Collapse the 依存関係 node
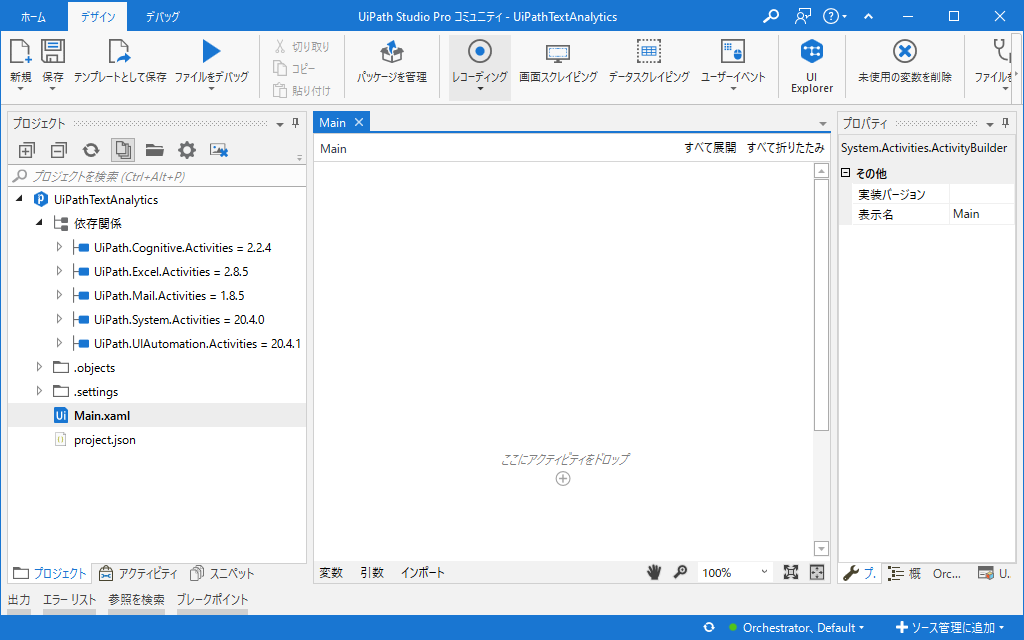This screenshot has width=1024, height=640. (x=39, y=223)
